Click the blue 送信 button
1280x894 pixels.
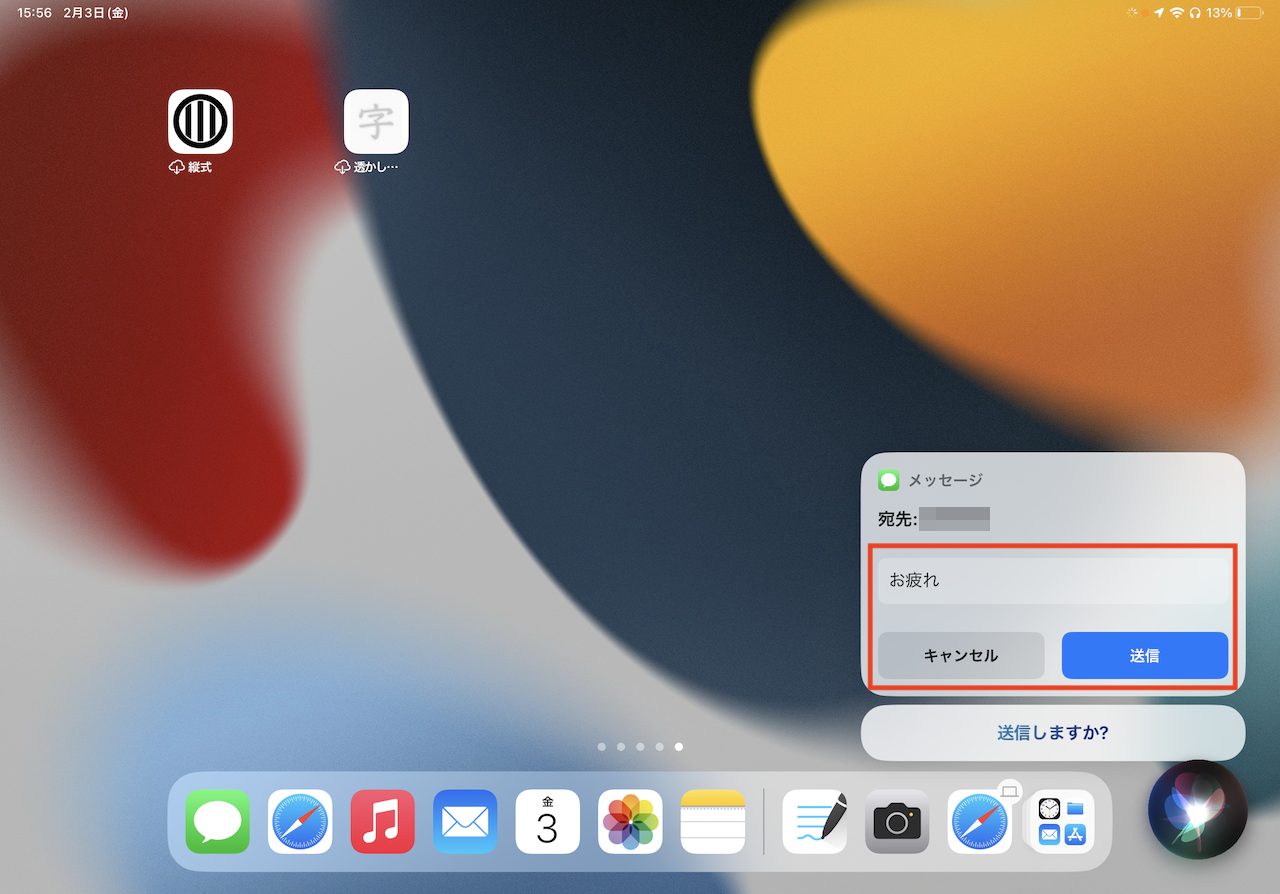tap(1145, 656)
